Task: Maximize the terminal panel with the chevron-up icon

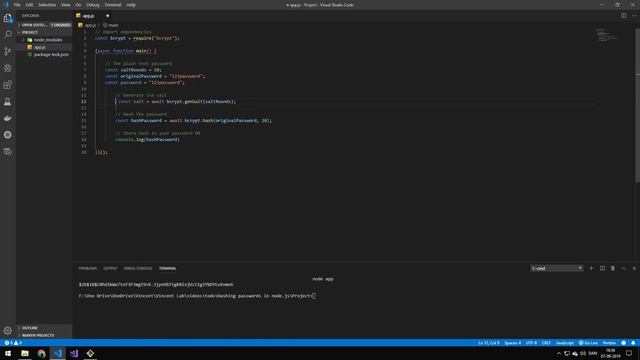Action: (x=623, y=268)
